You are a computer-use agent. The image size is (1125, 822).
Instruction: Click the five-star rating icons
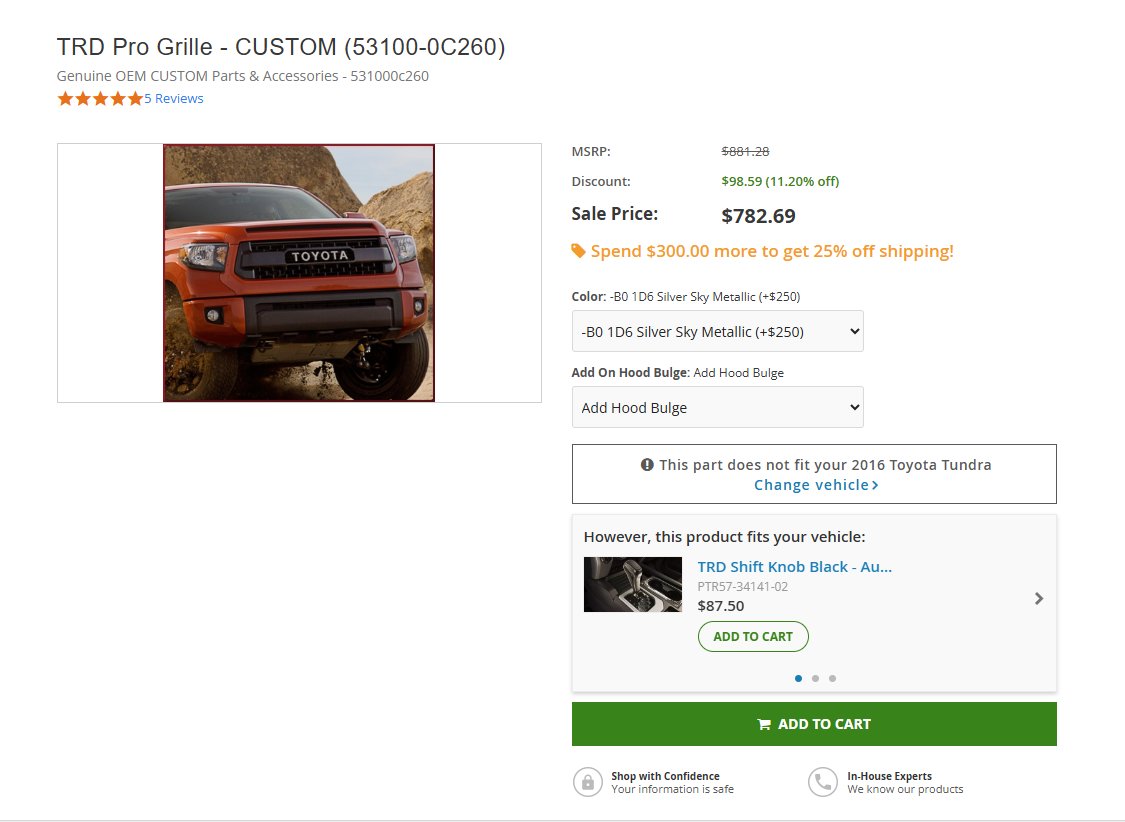[100, 99]
